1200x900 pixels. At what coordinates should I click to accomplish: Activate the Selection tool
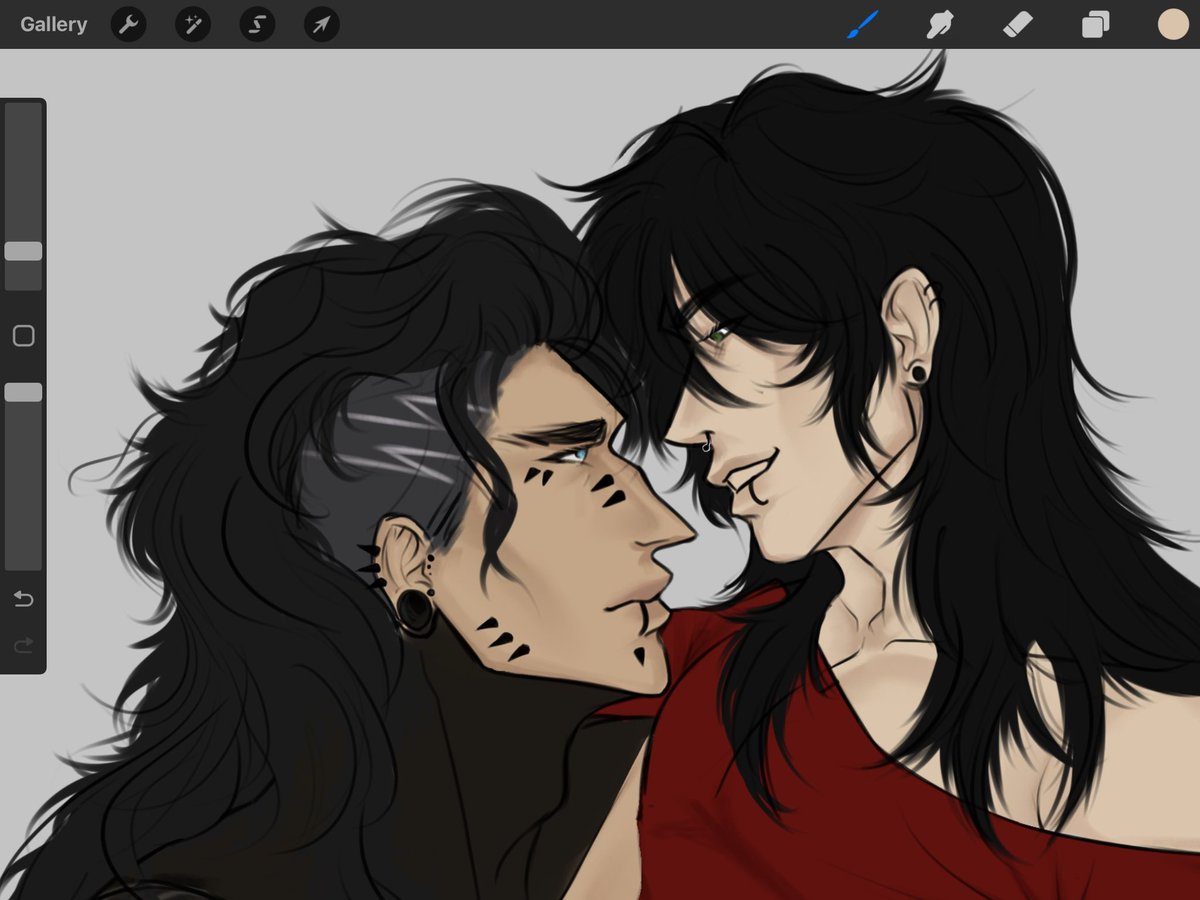click(257, 24)
